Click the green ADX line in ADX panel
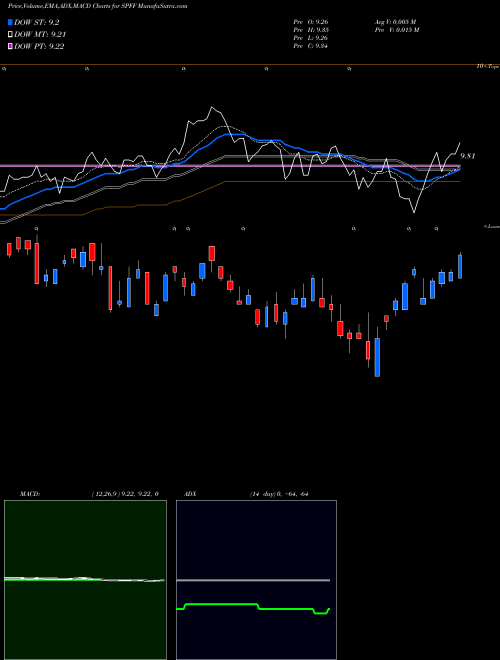This screenshot has width=500, height=660. pyautogui.click(x=253, y=609)
